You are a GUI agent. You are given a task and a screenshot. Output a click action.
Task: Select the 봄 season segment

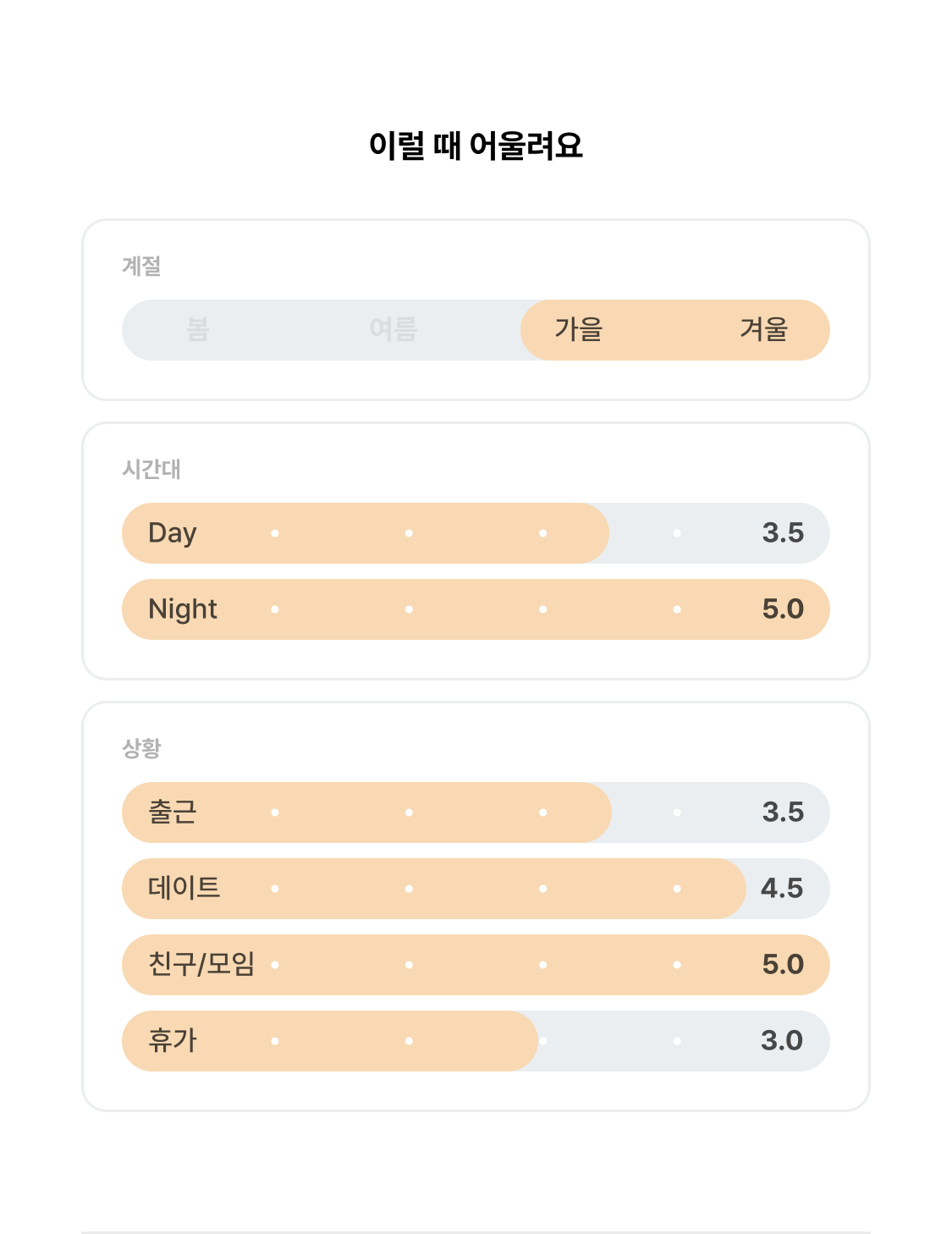click(198, 330)
